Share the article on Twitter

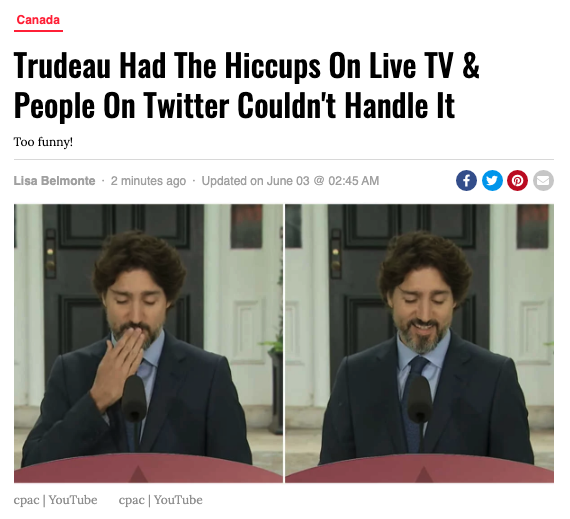(x=492, y=180)
